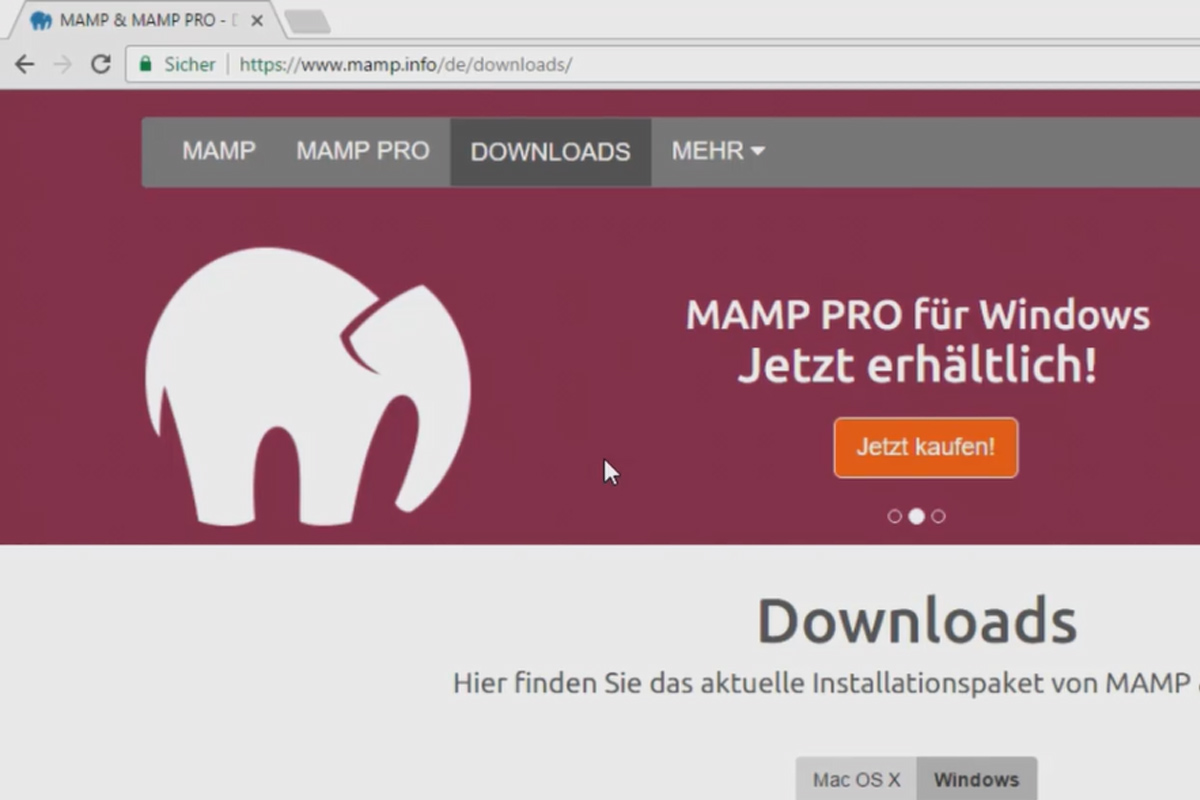Open the MAMP PRO navigation item

pyautogui.click(x=363, y=151)
